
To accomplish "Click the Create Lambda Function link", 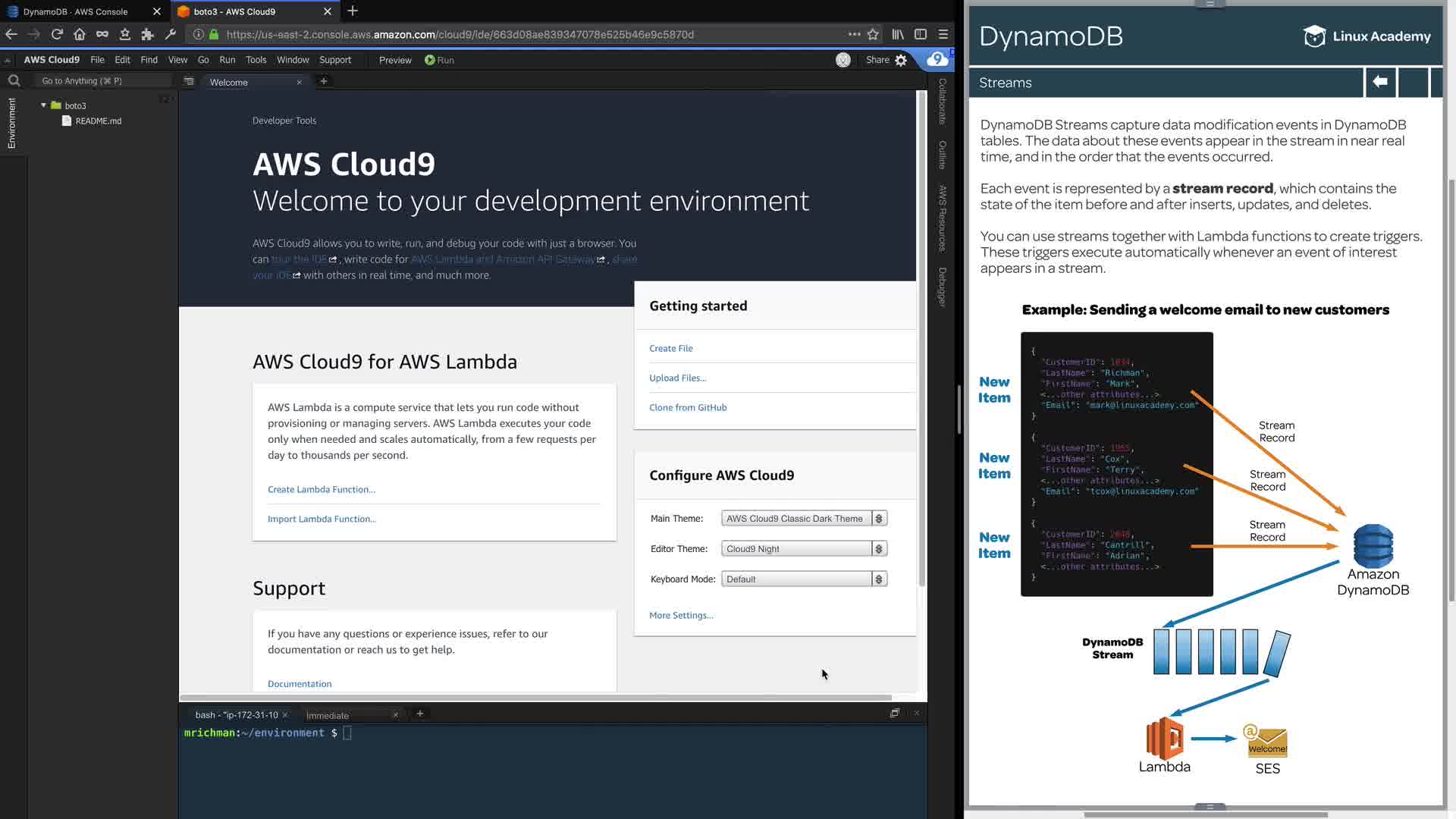I will coord(322,490).
